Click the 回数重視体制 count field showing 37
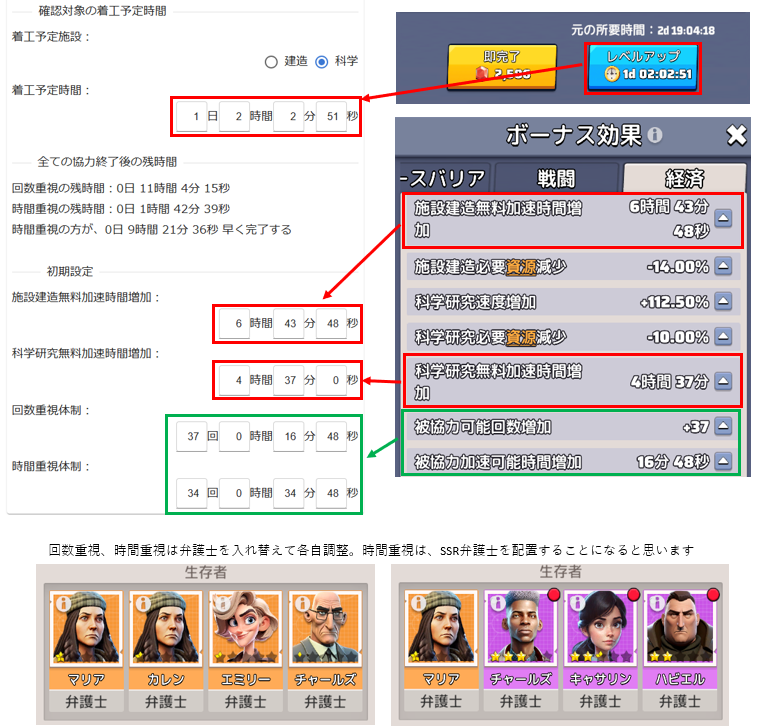Viewport: 759px width, 727px height. pos(192,437)
